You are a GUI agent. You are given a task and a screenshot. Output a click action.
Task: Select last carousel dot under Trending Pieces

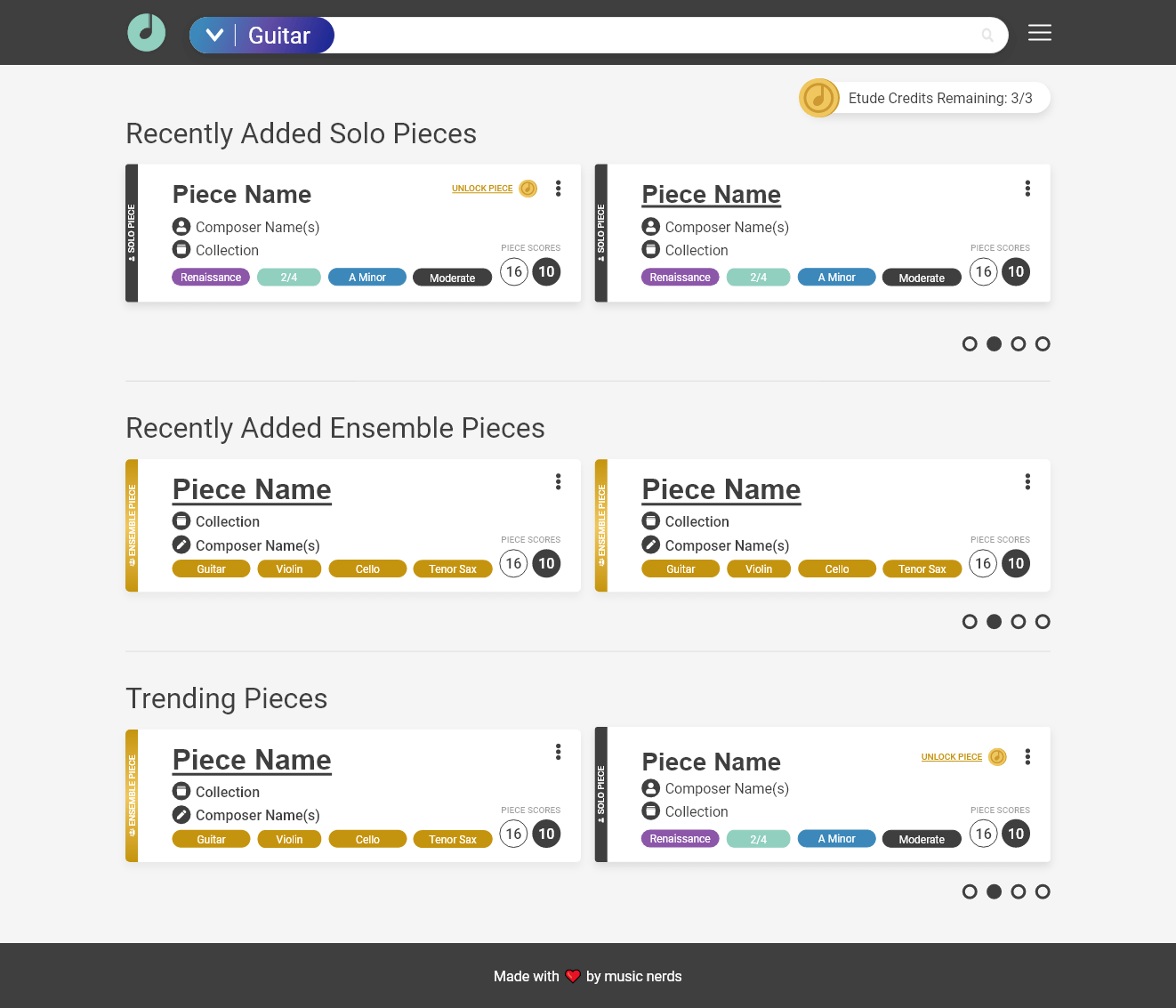click(x=1043, y=891)
